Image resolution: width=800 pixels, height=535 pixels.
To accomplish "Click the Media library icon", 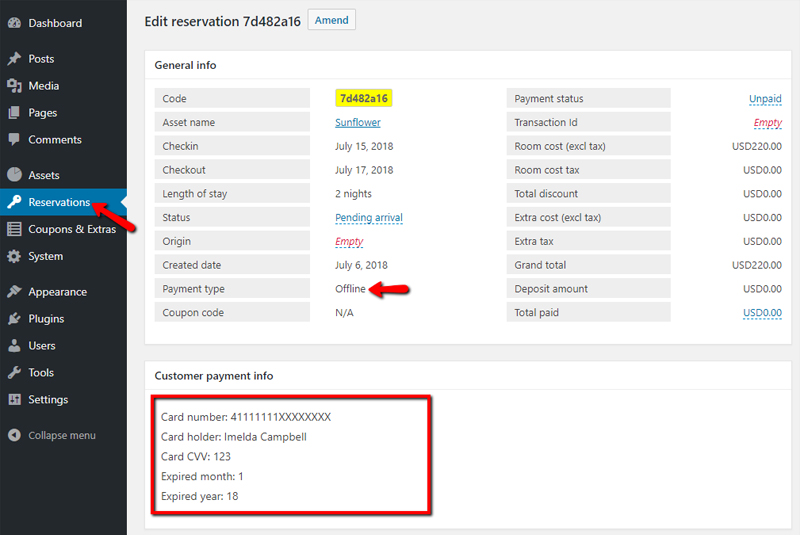I will click(x=14, y=86).
